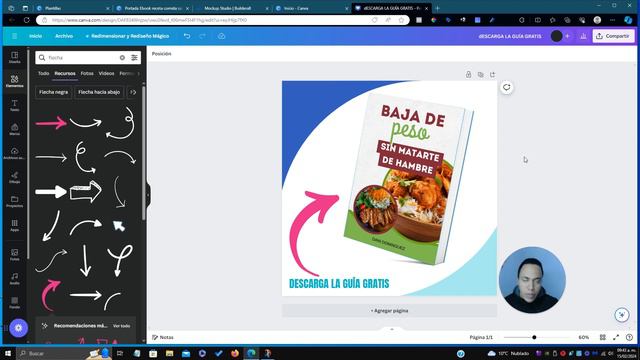Click the Flecha negra suggestion chip
The image size is (640, 360).
coord(53,92)
